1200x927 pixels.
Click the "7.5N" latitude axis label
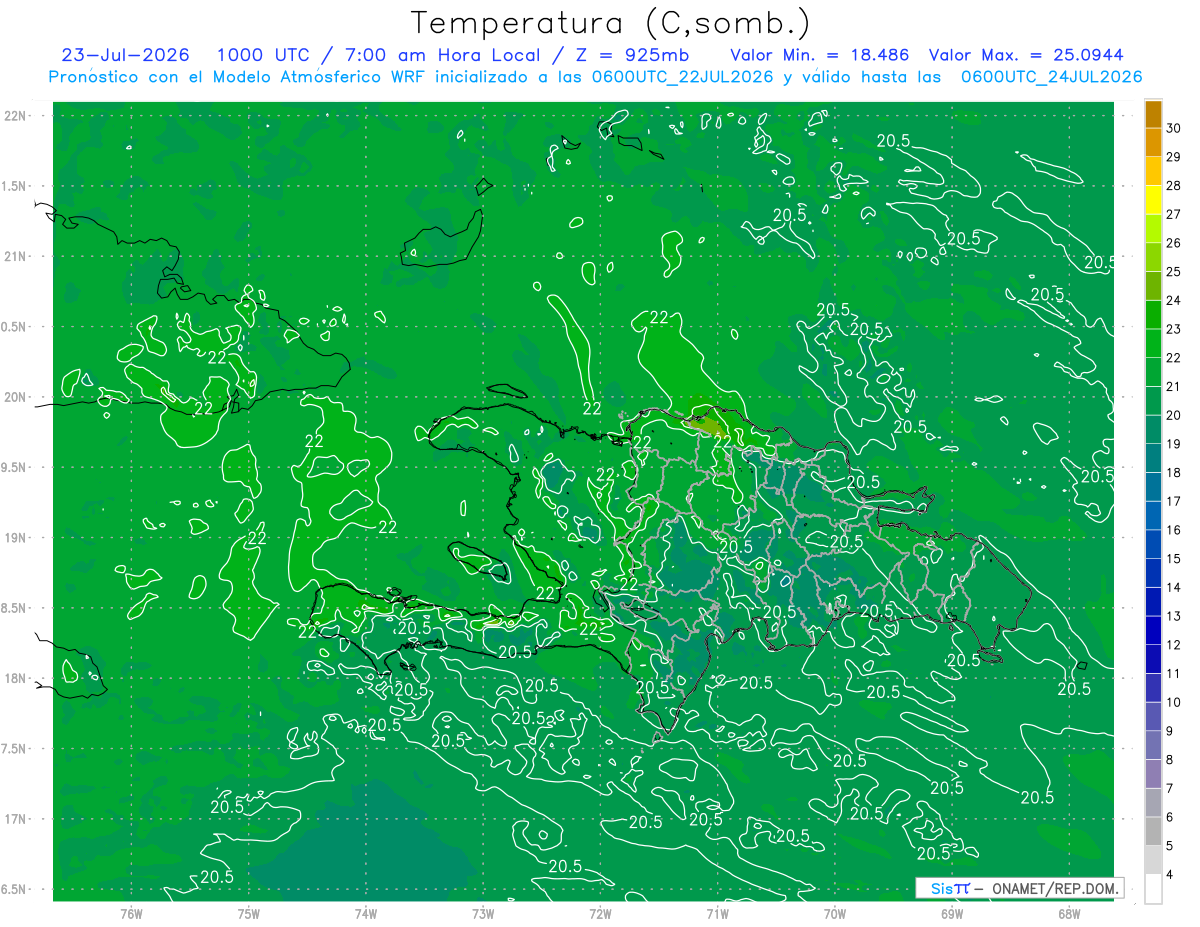[x=14, y=749]
